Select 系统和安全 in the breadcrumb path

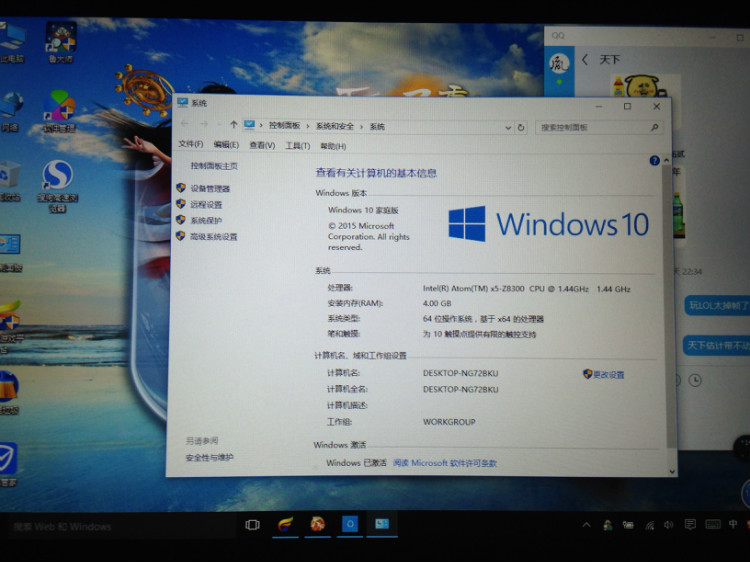[x=334, y=126]
